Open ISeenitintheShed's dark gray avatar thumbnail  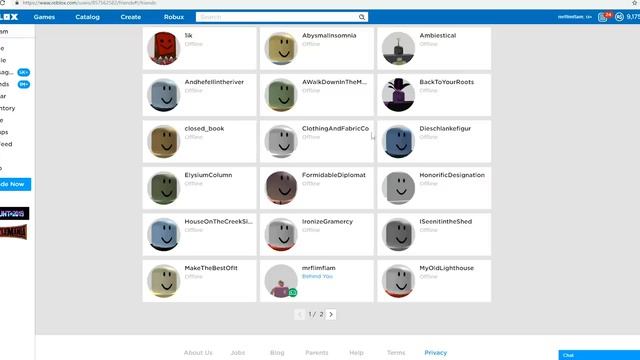(x=398, y=235)
